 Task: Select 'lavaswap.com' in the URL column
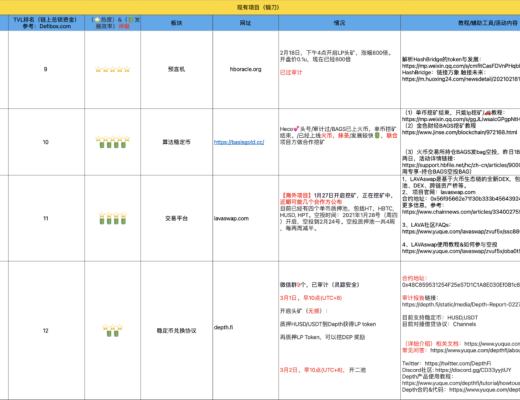231,218
